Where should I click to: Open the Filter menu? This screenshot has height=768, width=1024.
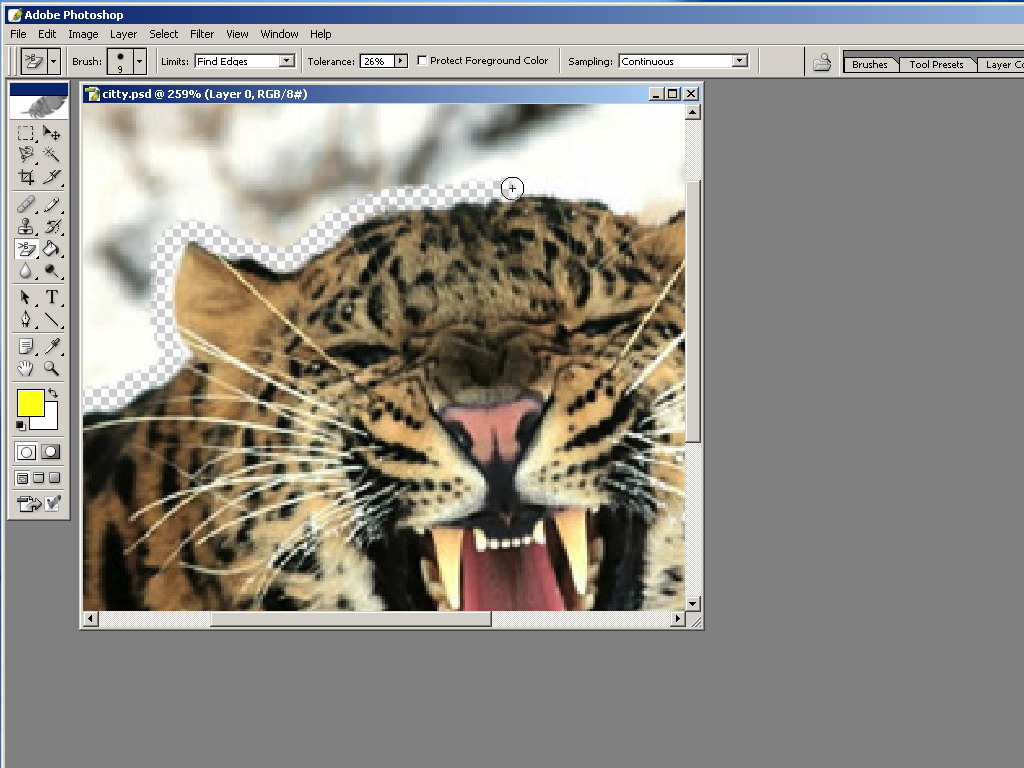202,34
